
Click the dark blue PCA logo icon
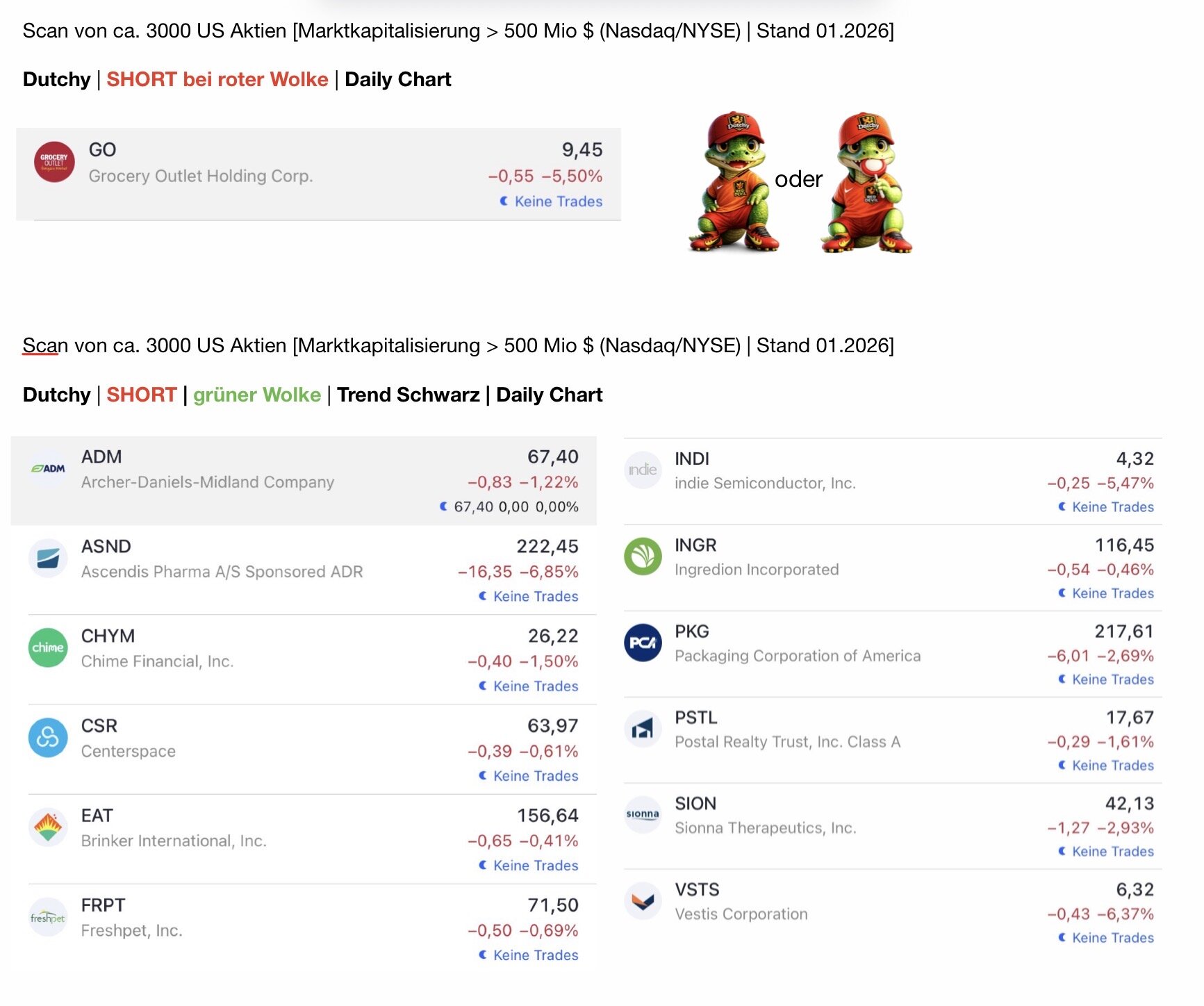pos(643,643)
